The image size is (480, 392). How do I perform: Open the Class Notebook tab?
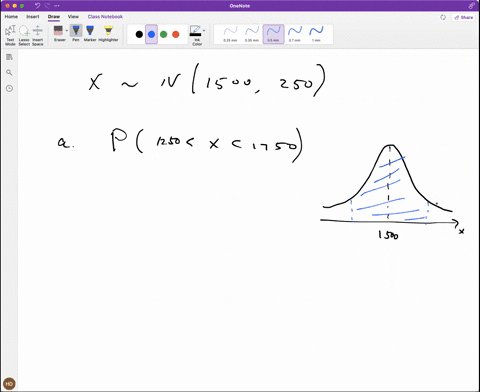click(105, 17)
